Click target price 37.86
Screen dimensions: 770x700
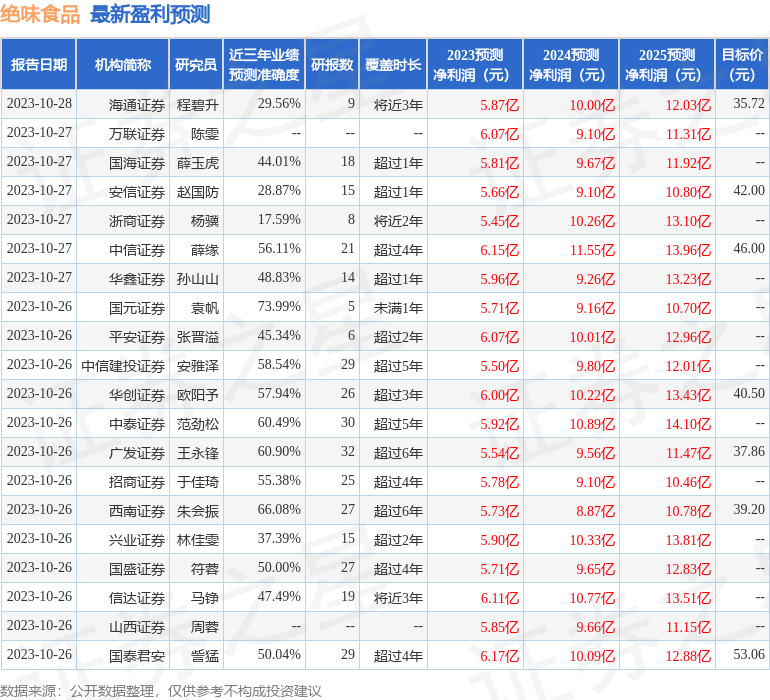(x=749, y=451)
